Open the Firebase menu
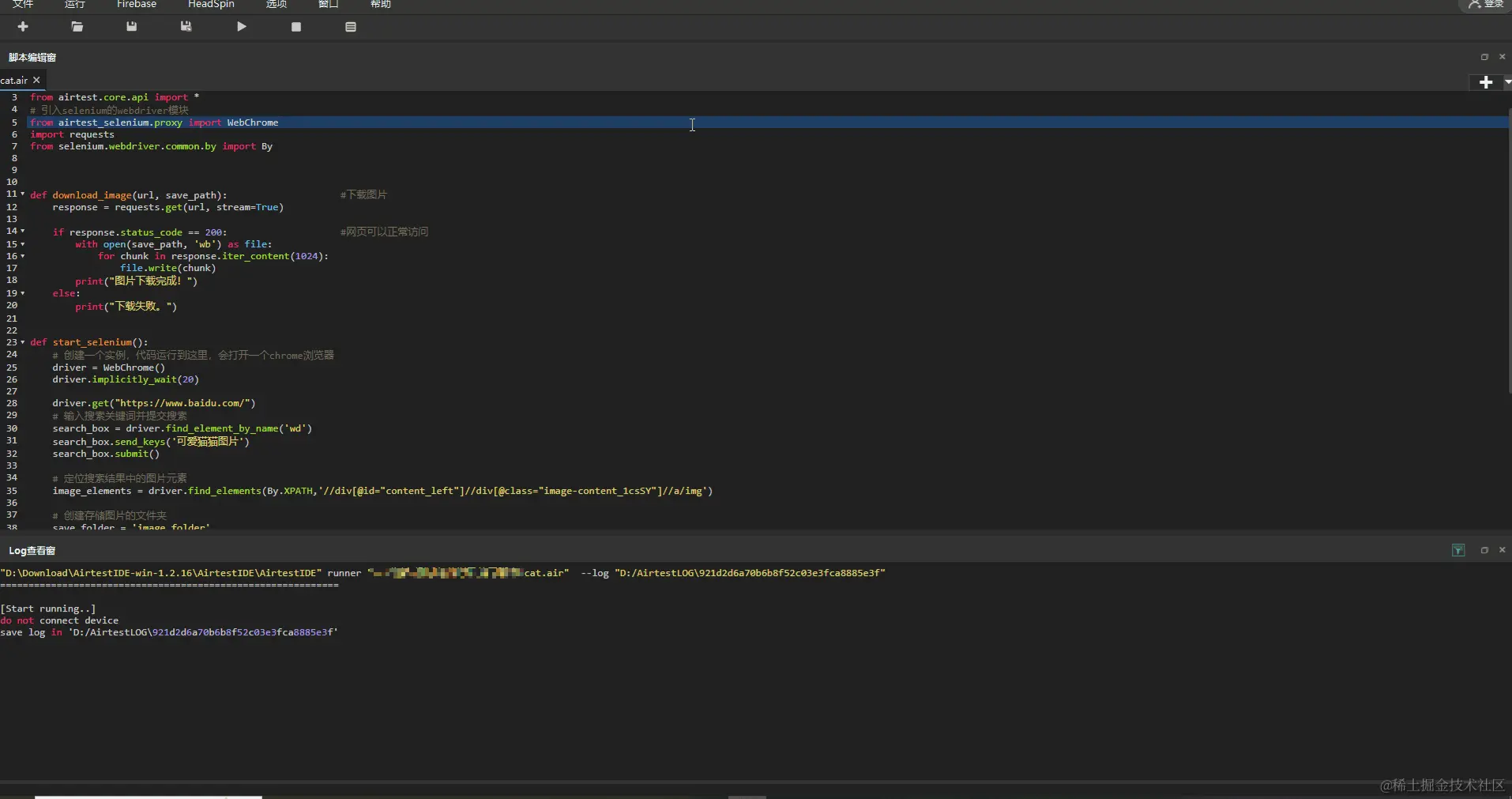Image resolution: width=1512 pixels, height=799 pixels. 137,4
